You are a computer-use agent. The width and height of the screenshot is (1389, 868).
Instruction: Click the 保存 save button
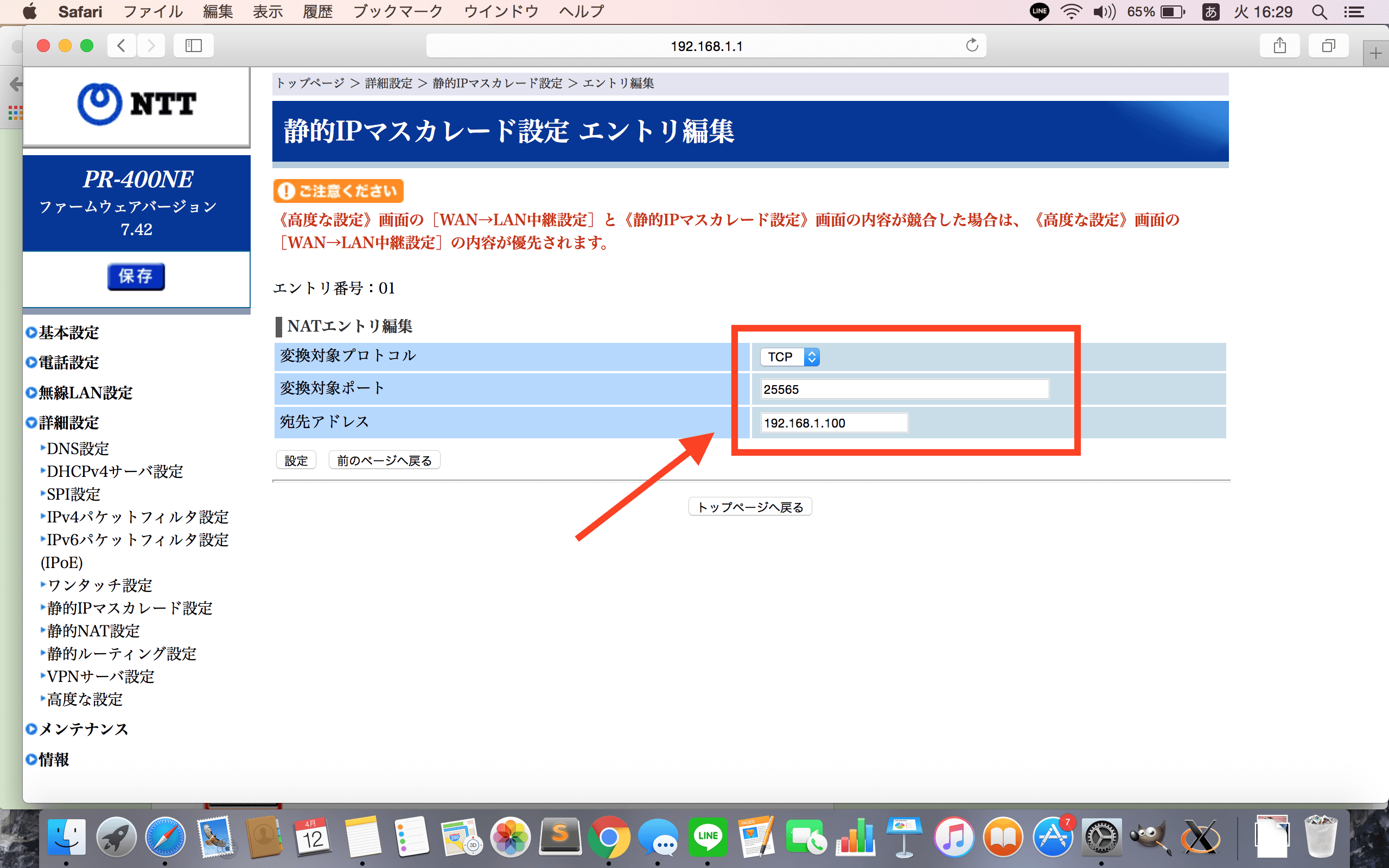(136, 276)
